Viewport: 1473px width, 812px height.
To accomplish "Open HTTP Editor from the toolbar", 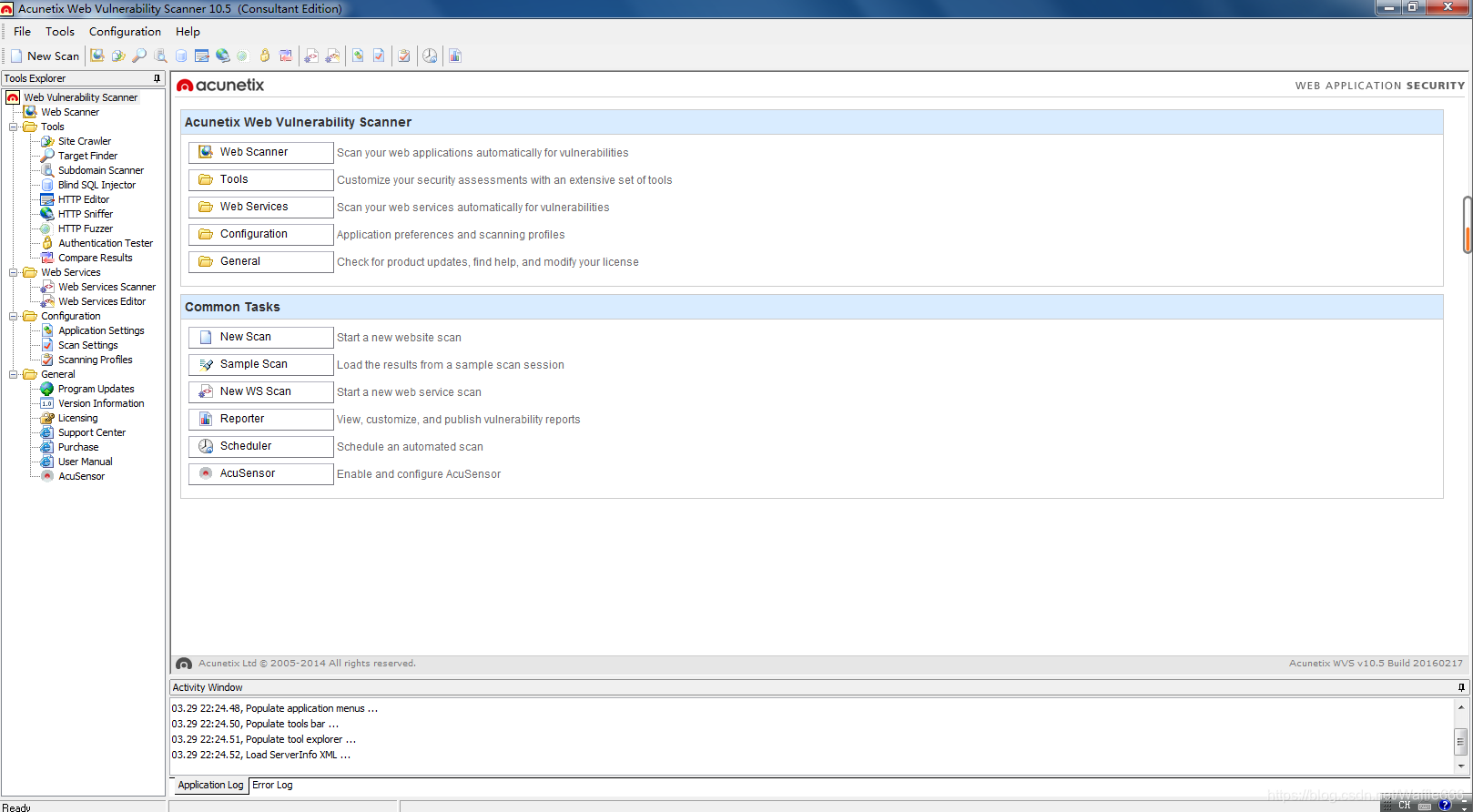I will [x=202, y=56].
